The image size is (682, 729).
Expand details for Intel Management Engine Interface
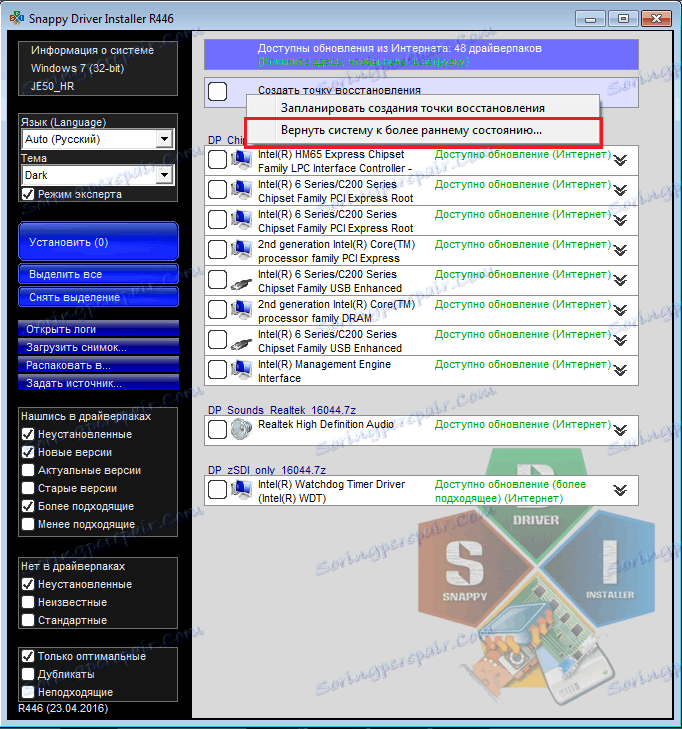pos(620,371)
